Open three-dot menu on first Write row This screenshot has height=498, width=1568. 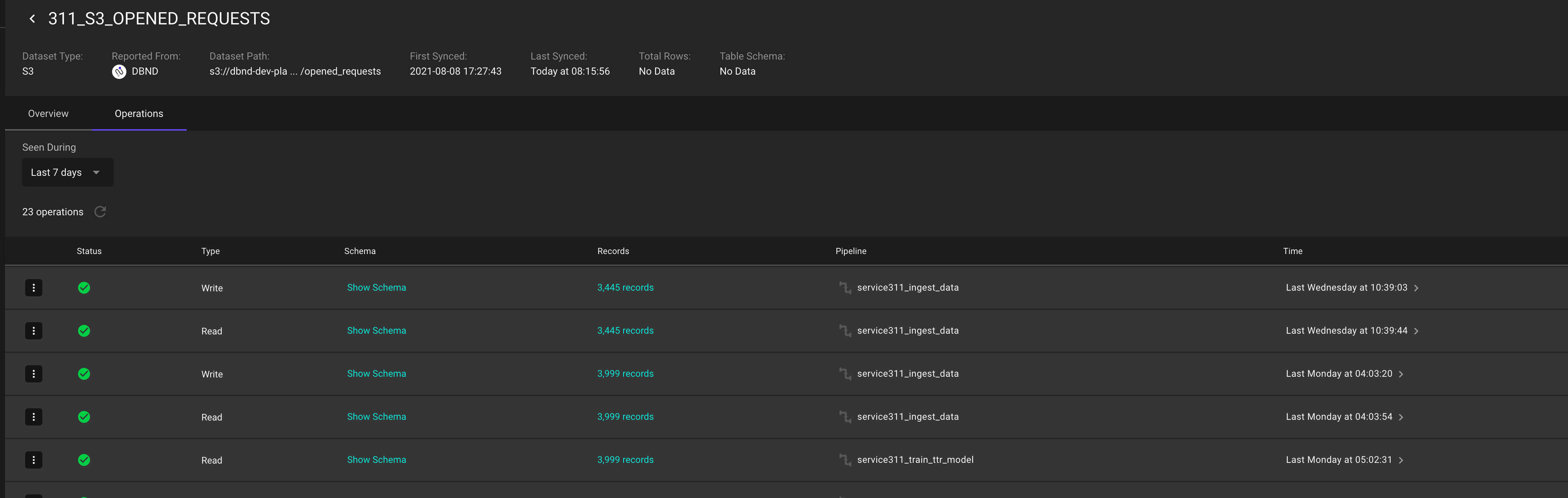click(33, 288)
